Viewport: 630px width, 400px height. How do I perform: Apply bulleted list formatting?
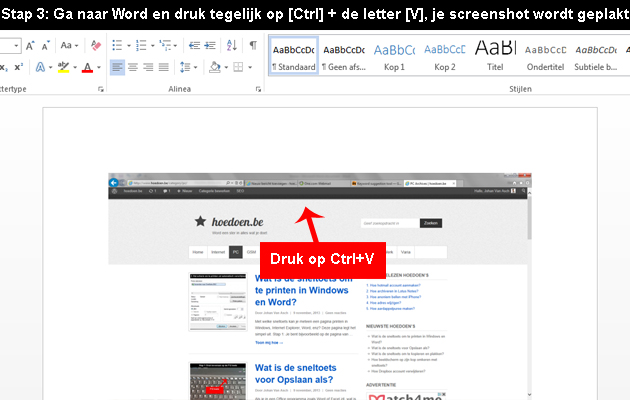[x=117, y=45]
